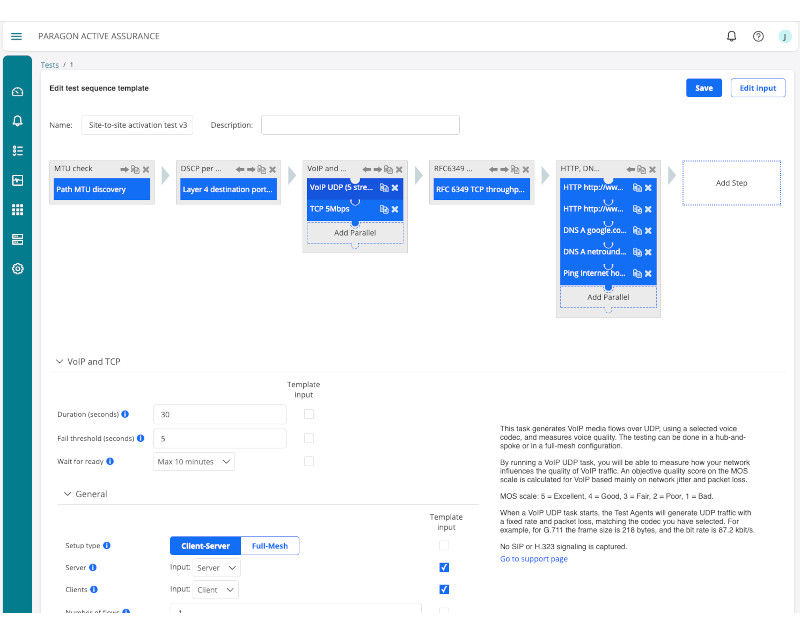Open the notifications bell in top bar

(x=731, y=36)
